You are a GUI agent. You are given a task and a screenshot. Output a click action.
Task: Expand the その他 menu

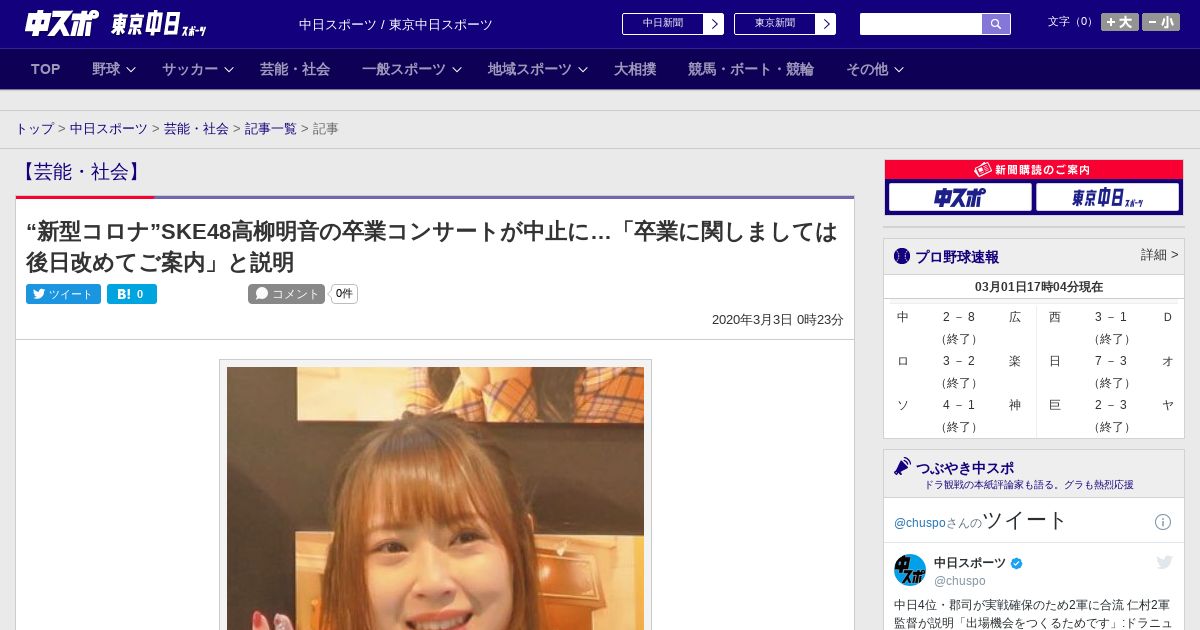[x=875, y=69]
